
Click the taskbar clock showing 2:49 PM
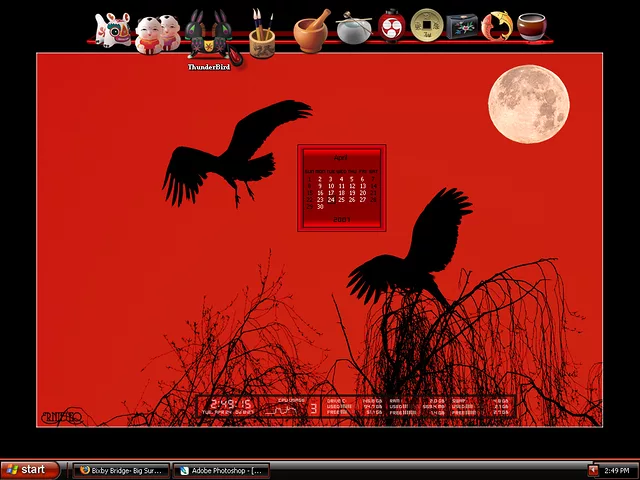pos(617,469)
